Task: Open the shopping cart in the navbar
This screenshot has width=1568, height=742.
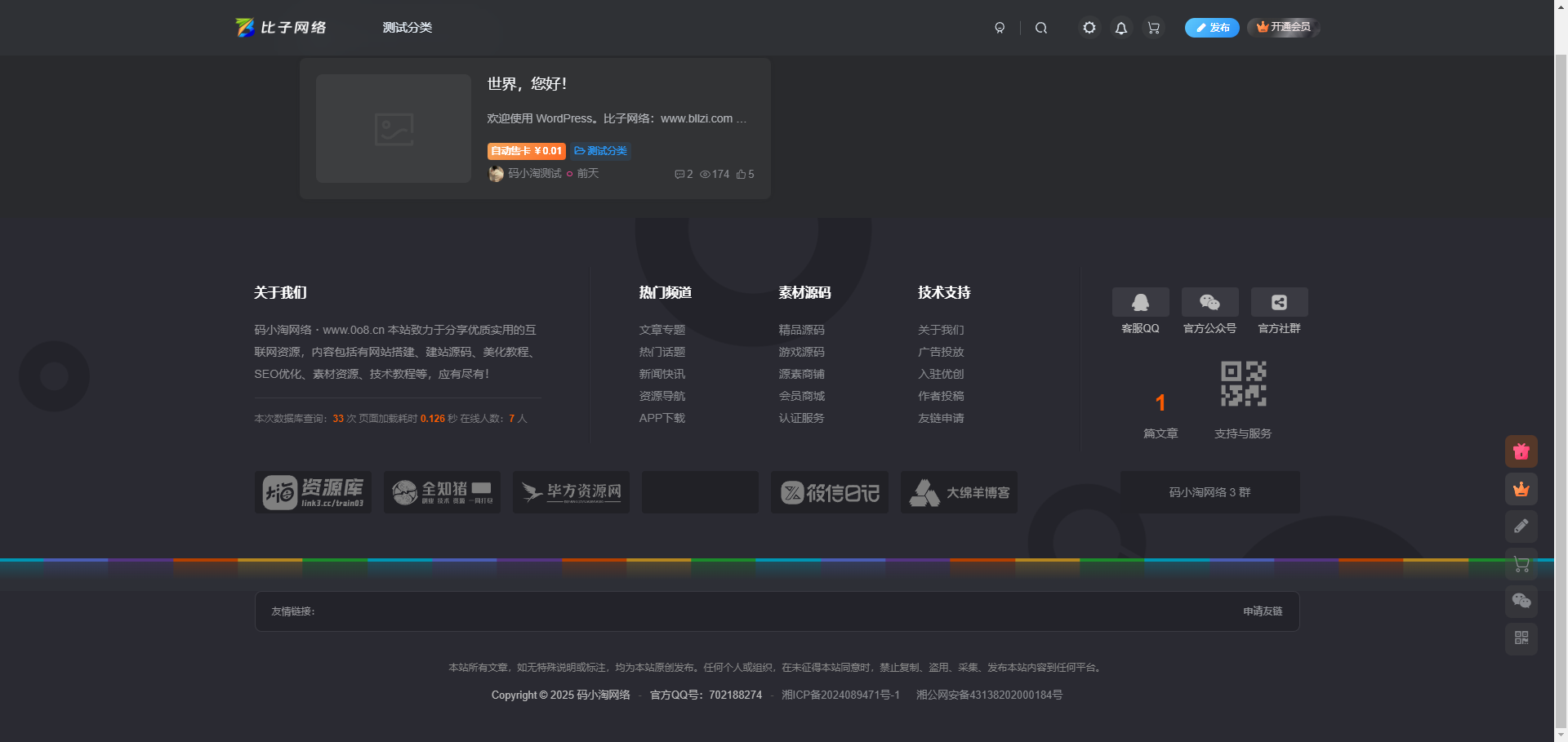Action: tap(1153, 27)
